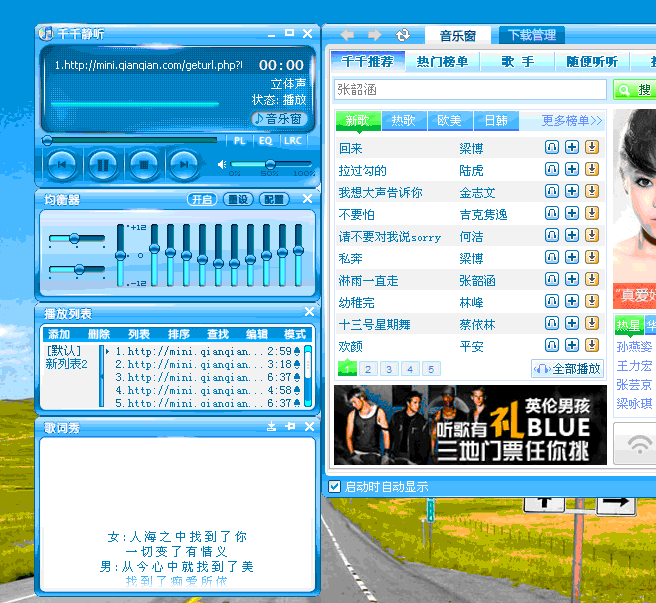Refresh the music window page
Image resolution: width=656 pixels, height=603 pixels.
pyautogui.click(x=403, y=35)
